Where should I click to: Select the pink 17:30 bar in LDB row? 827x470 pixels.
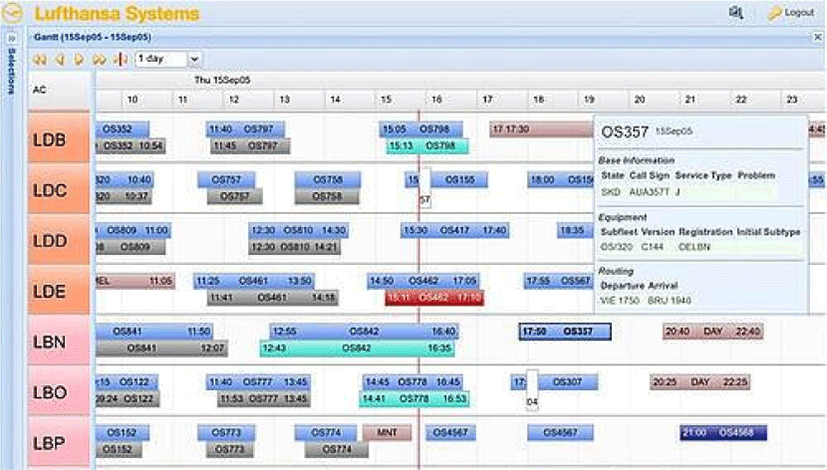point(542,129)
